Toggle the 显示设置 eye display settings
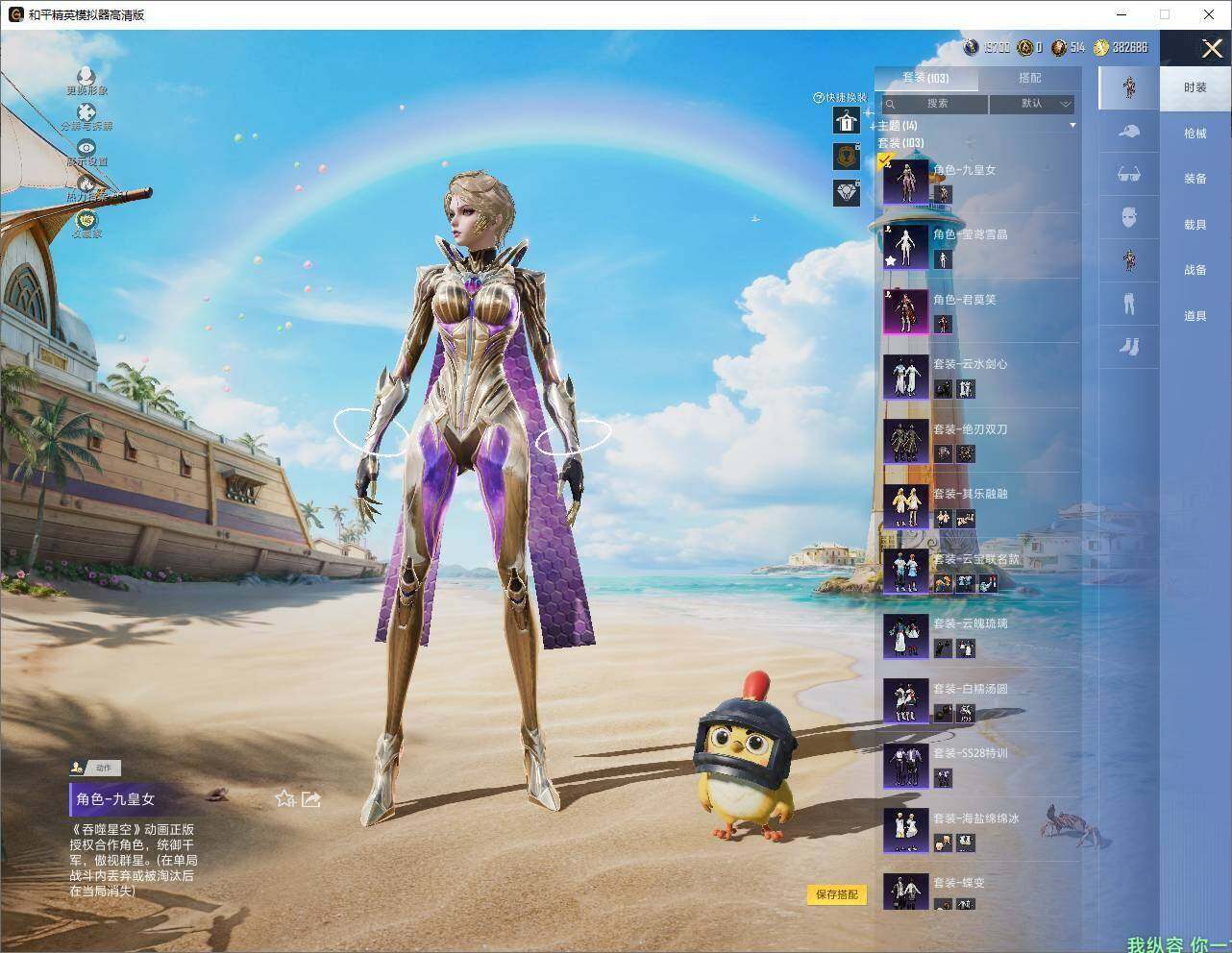The image size is (1232, 953). [86, 147]
